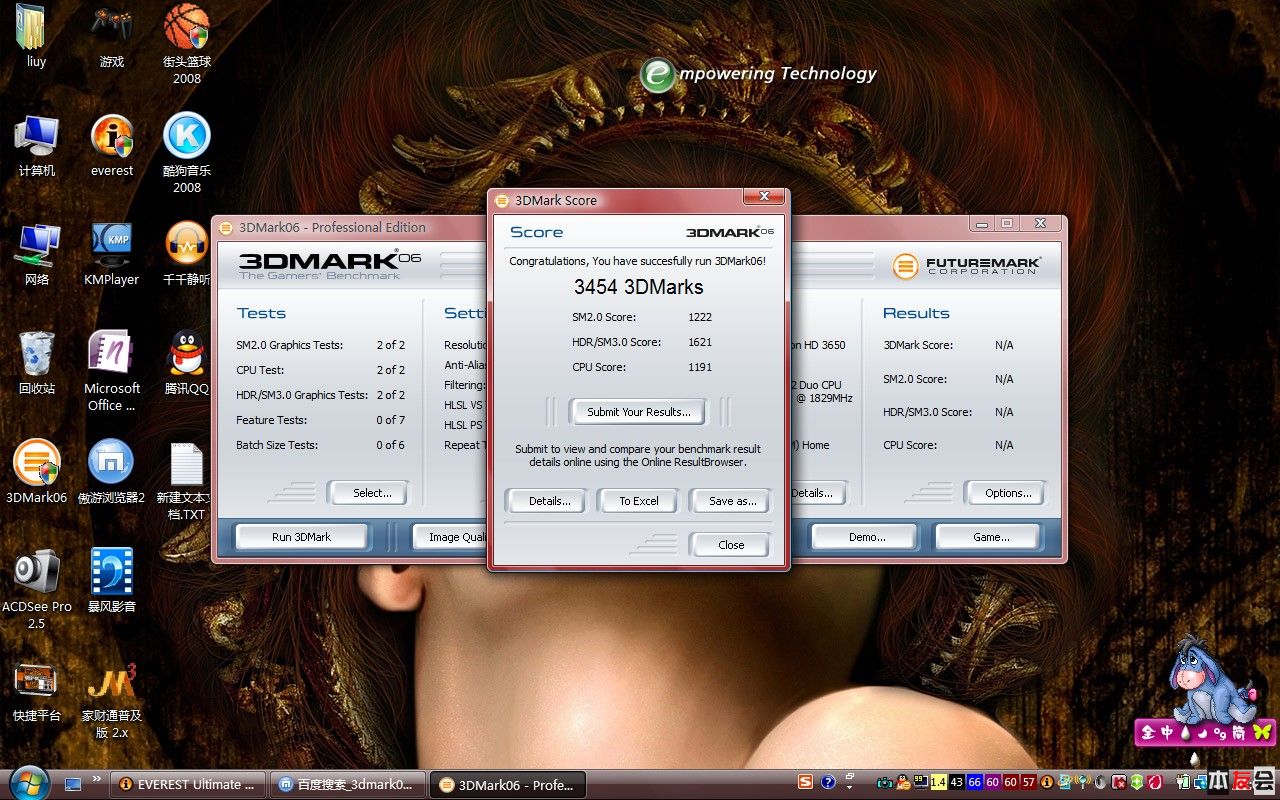Open the 游戏 games desktop icon
Image resolution: width=1280 pixels, height=800 pixels.
112,36
